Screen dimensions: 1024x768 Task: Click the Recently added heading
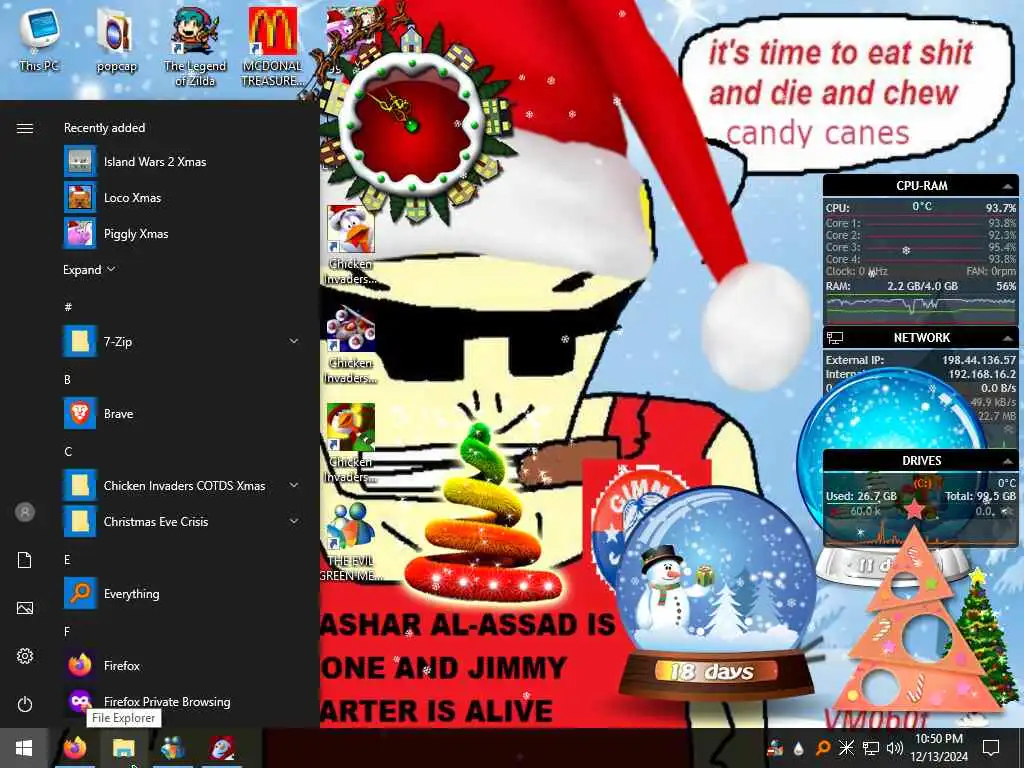pos(104,127)
